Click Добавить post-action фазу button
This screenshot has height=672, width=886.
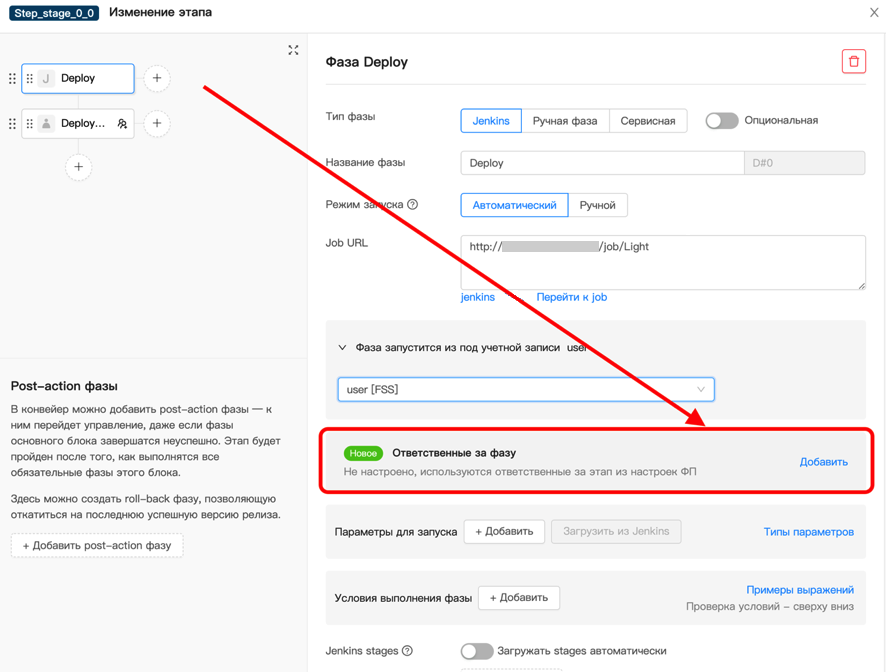click(x=97, y=545)
